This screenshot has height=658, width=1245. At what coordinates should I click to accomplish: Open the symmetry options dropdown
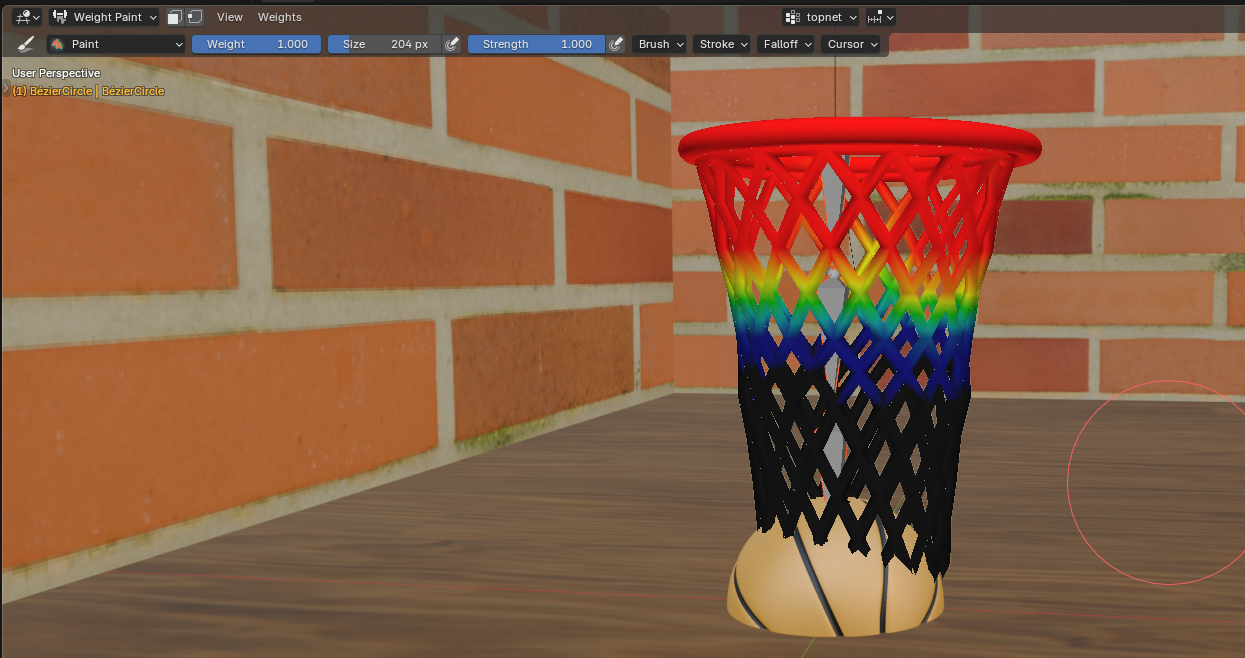(881, 17)
